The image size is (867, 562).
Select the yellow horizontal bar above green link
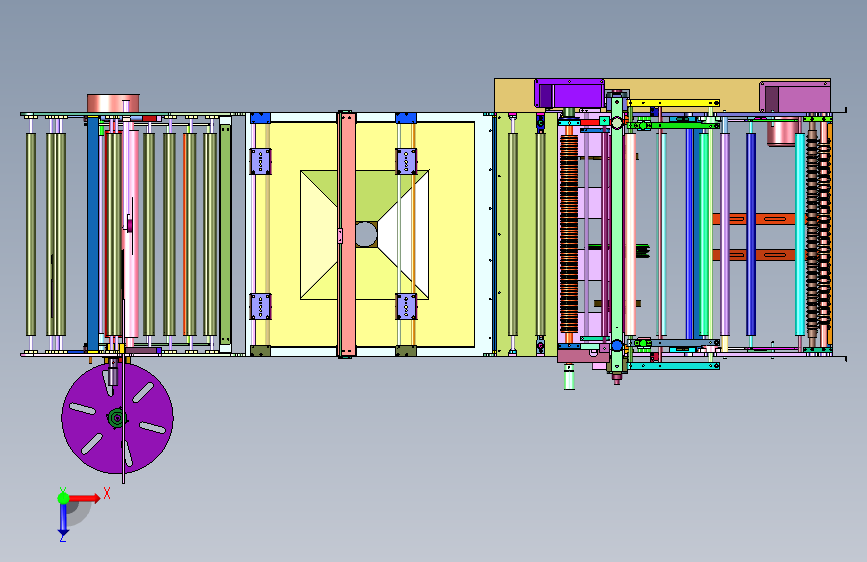[674, 103]
